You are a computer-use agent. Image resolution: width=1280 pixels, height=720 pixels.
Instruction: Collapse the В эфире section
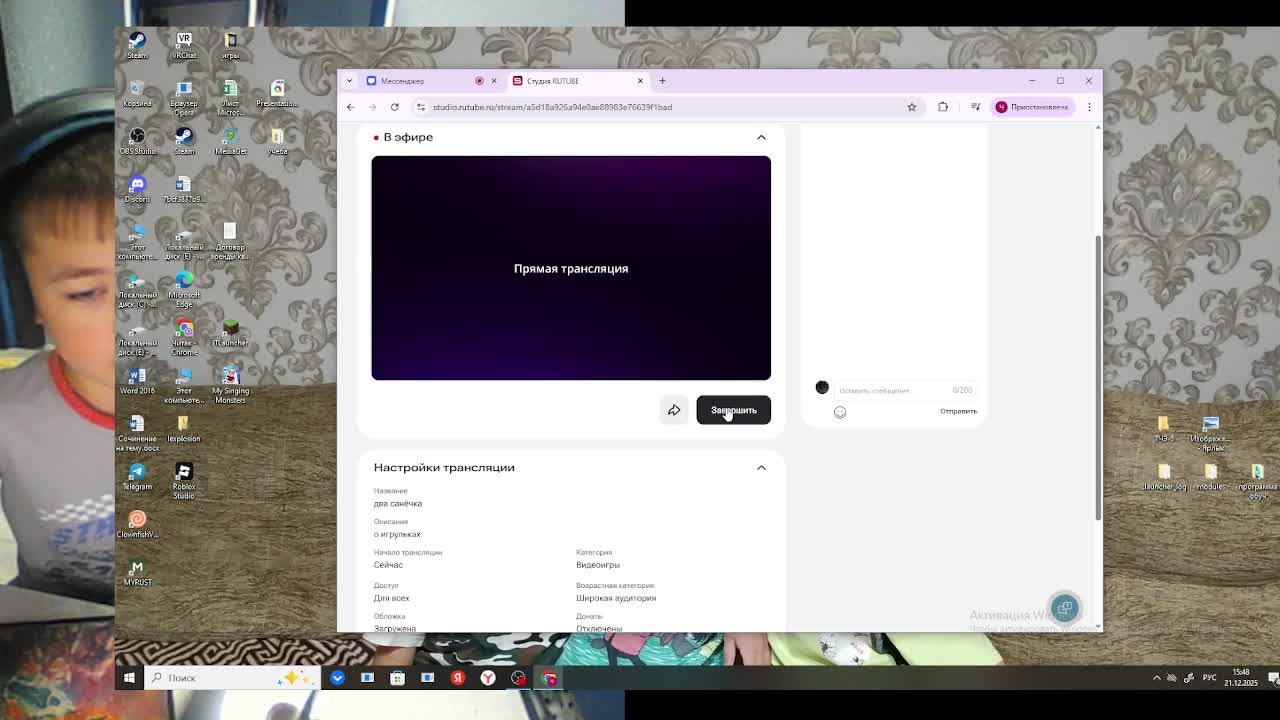pos(761,137)
